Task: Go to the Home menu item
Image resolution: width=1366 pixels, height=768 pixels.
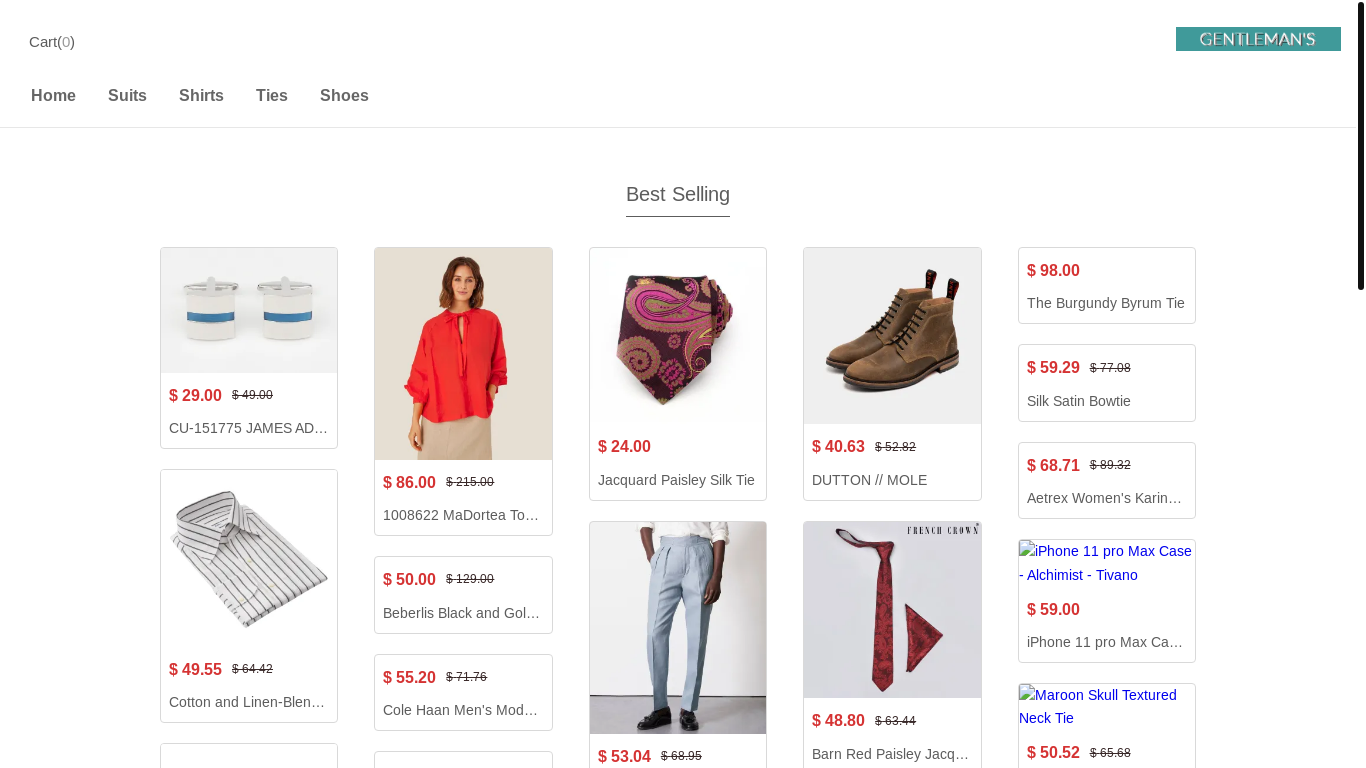Action: point(53,96)
